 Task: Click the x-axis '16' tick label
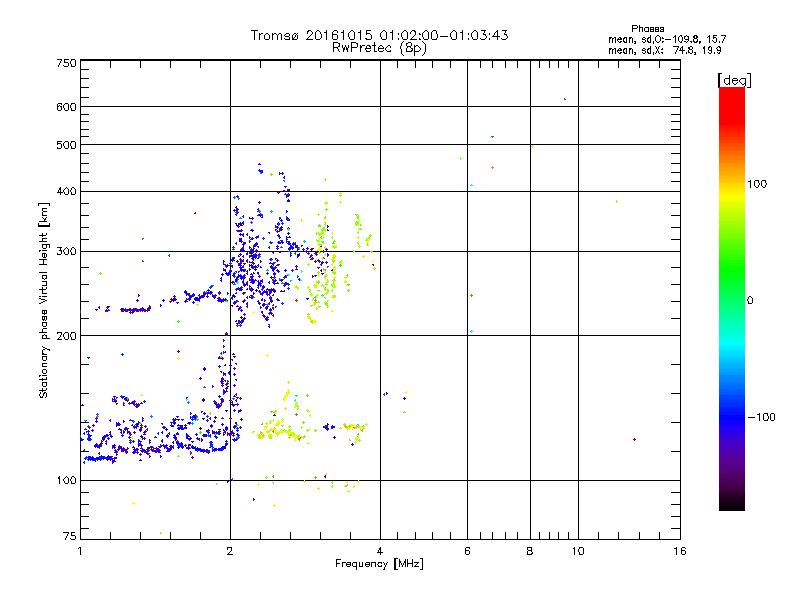pos(680,551)
